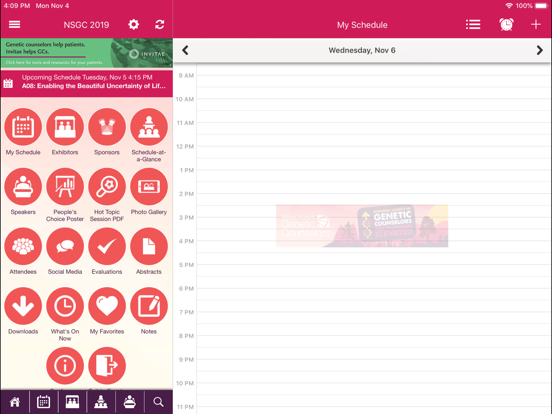Open People's Choice Poster icon

coord(65,187)
